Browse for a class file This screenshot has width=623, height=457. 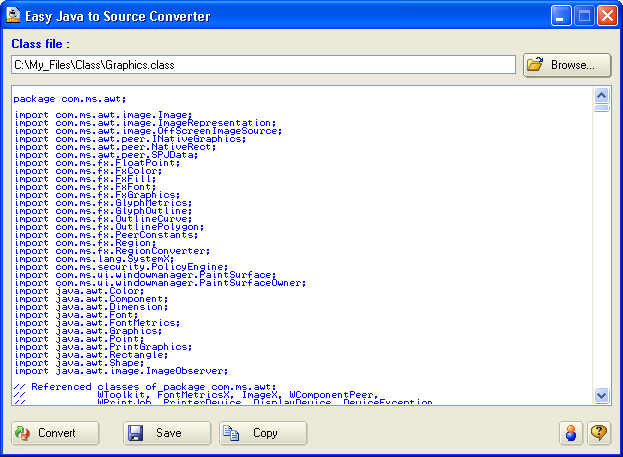(567, 65)
